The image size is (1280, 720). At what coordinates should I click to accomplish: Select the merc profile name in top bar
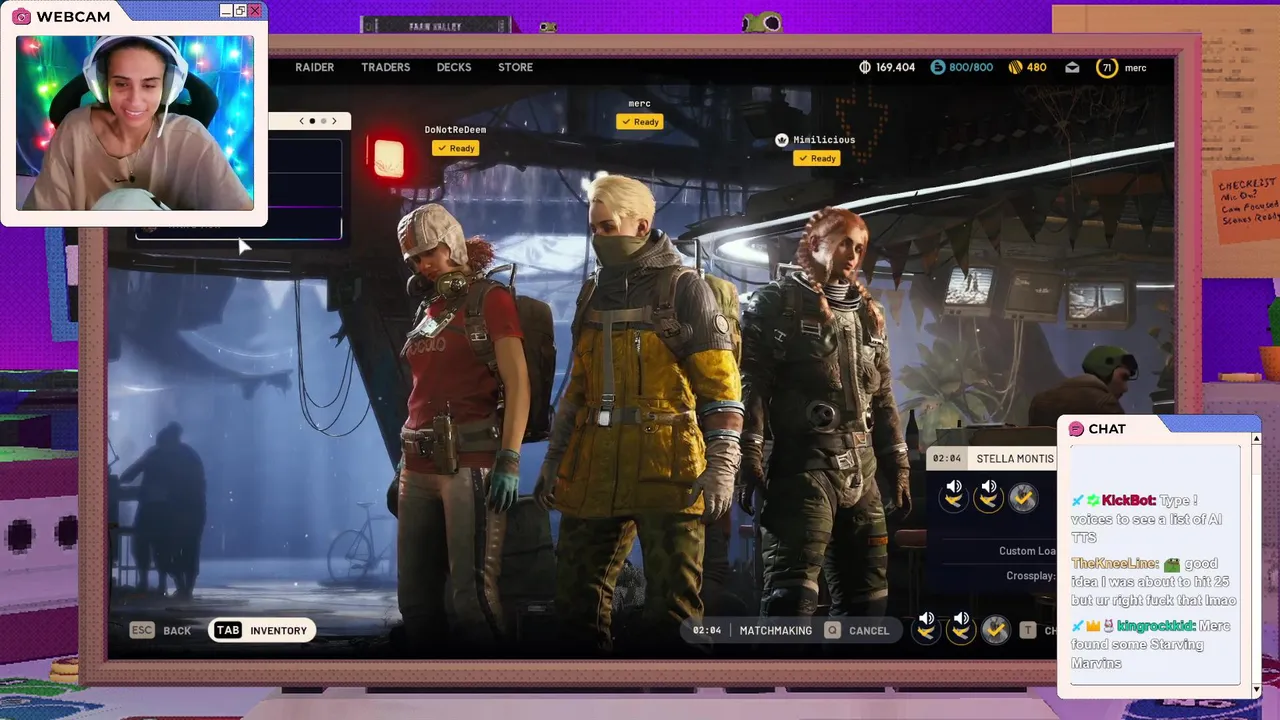1135,67
